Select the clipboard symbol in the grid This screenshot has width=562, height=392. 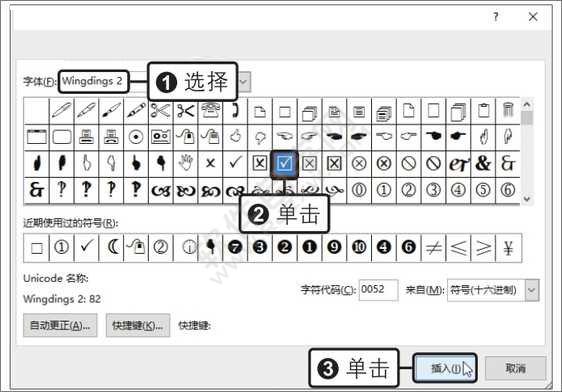(x=483, y=110)
